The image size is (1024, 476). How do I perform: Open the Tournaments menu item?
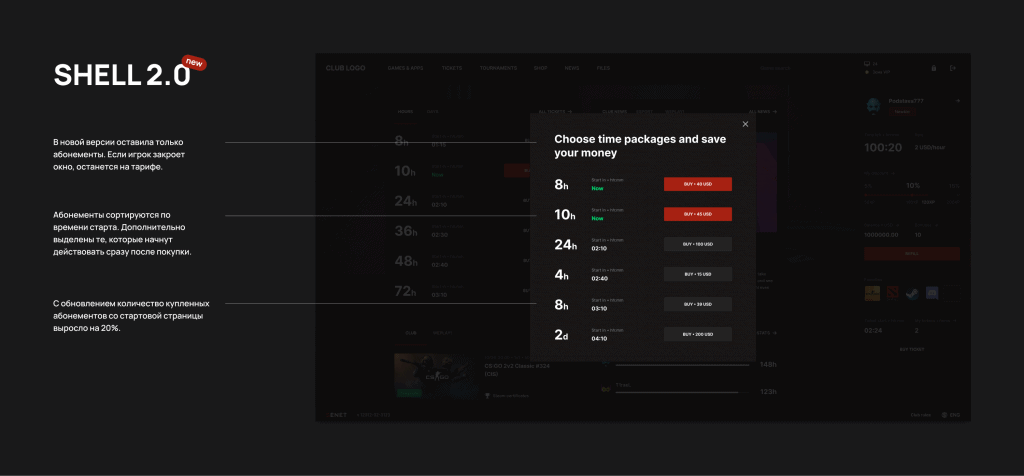[497, 68]
